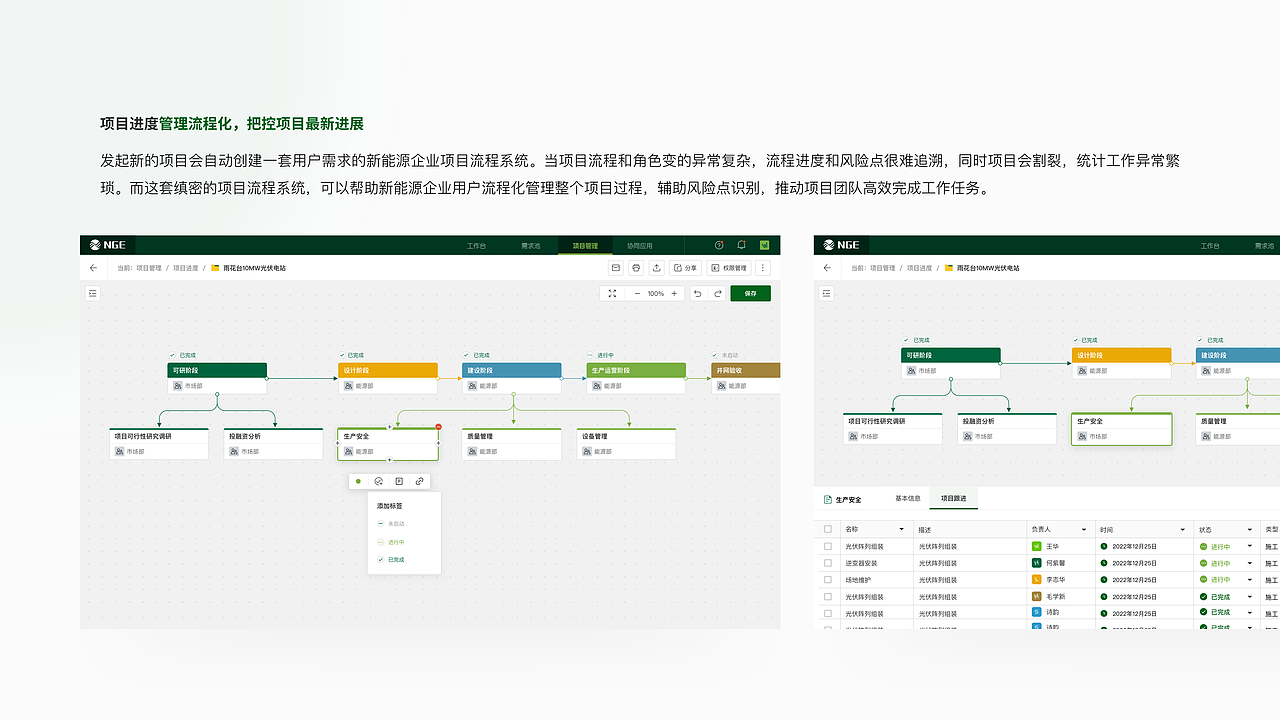This screenshot has width=1280, height=720.
Task: Open the more options kebab menu
Action: click(x=763, y=268)
